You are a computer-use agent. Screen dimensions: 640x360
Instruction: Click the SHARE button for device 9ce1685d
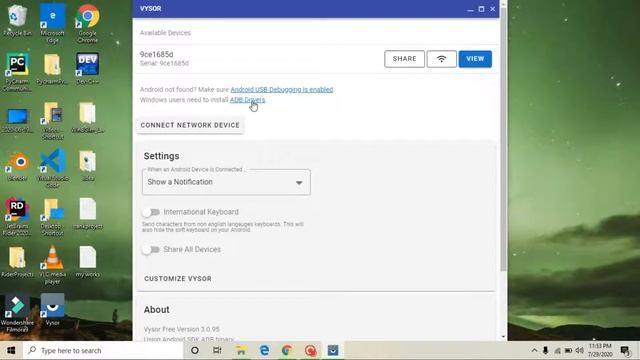tap(404, 59)
